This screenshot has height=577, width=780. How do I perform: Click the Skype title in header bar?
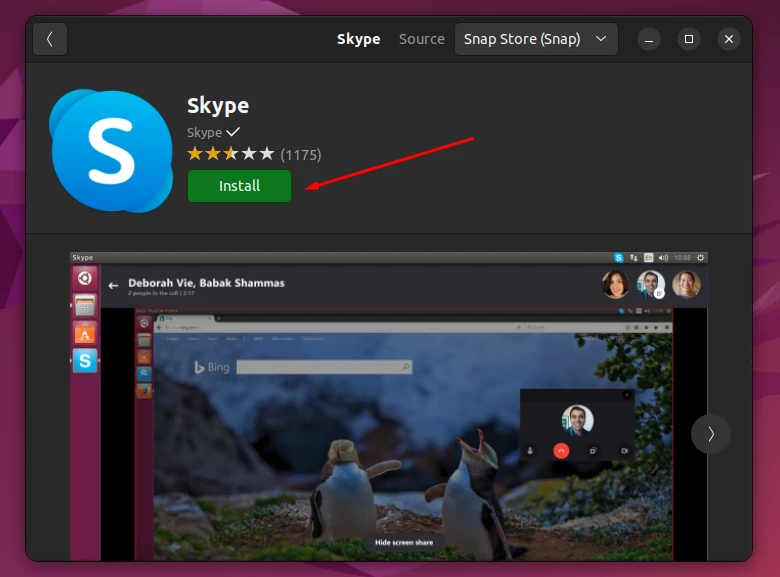[358, 39]
